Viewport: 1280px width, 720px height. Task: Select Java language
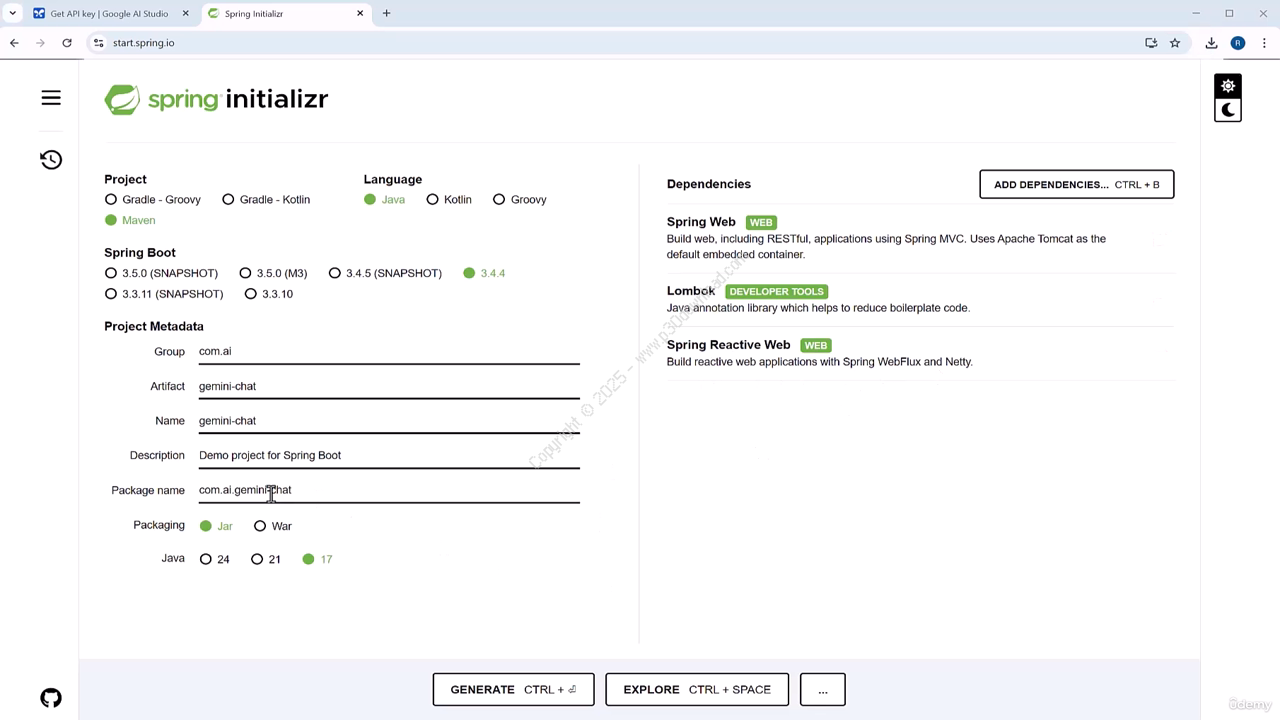(384, 200)
